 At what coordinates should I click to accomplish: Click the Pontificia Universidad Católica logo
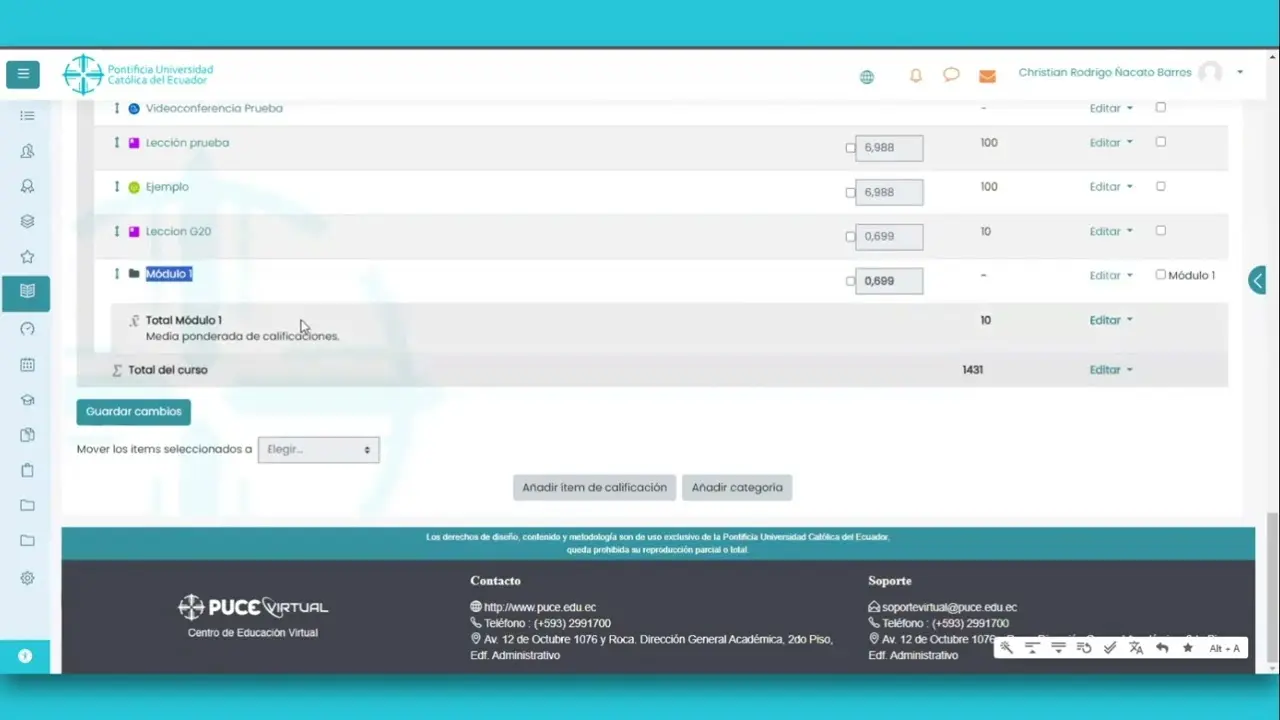[x=138, y=75]
